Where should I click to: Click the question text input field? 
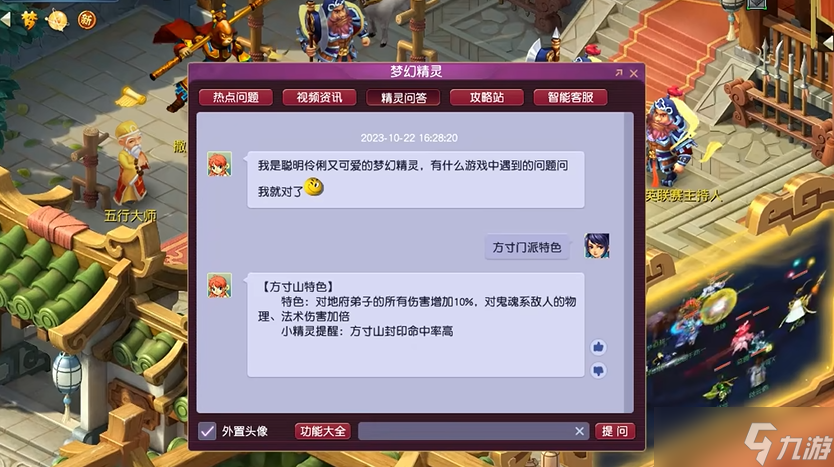[465, 431]
